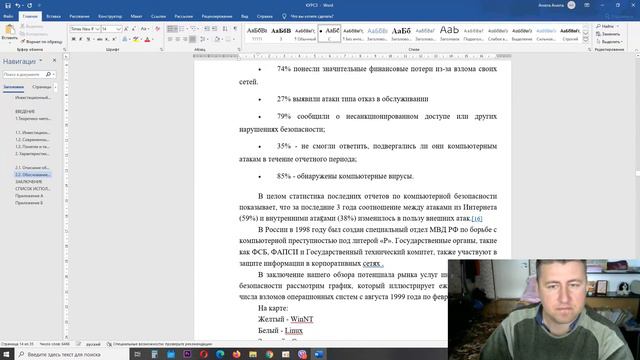Click the Center alignment icon
Screen dimensions: 640x360
click(x=178, y=39)
